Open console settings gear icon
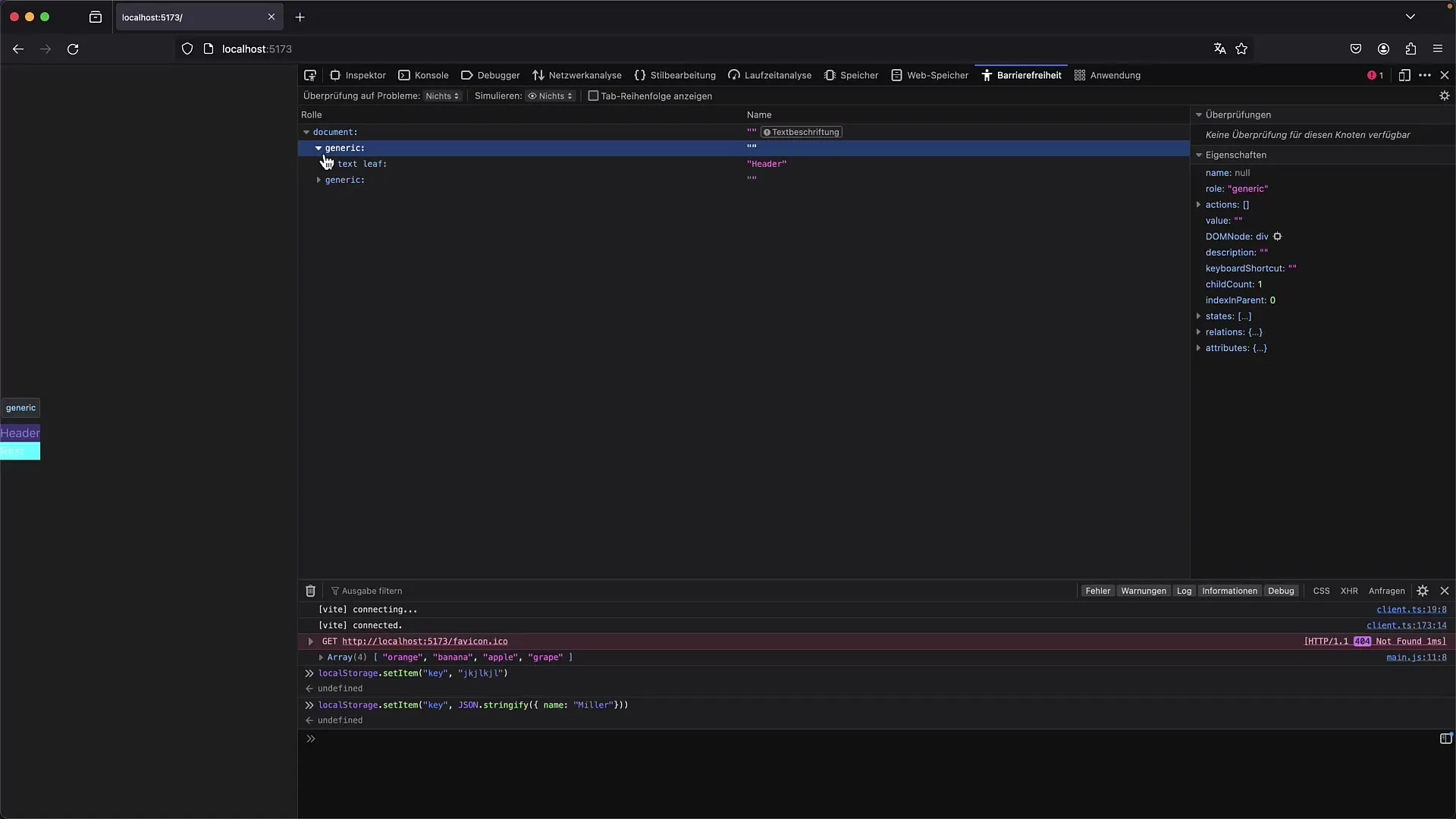 (x=1423, y=591)
